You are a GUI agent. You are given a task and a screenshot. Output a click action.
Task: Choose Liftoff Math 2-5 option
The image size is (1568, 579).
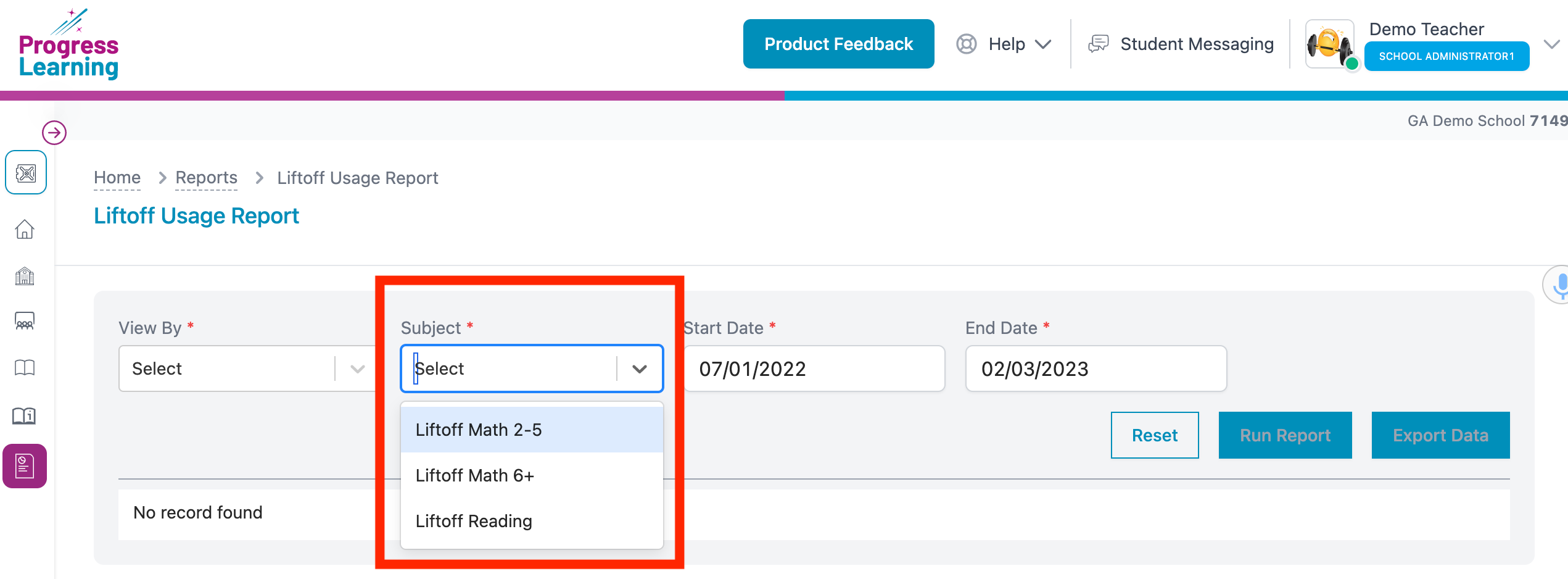pyautogui.click(x=532, y=430)
